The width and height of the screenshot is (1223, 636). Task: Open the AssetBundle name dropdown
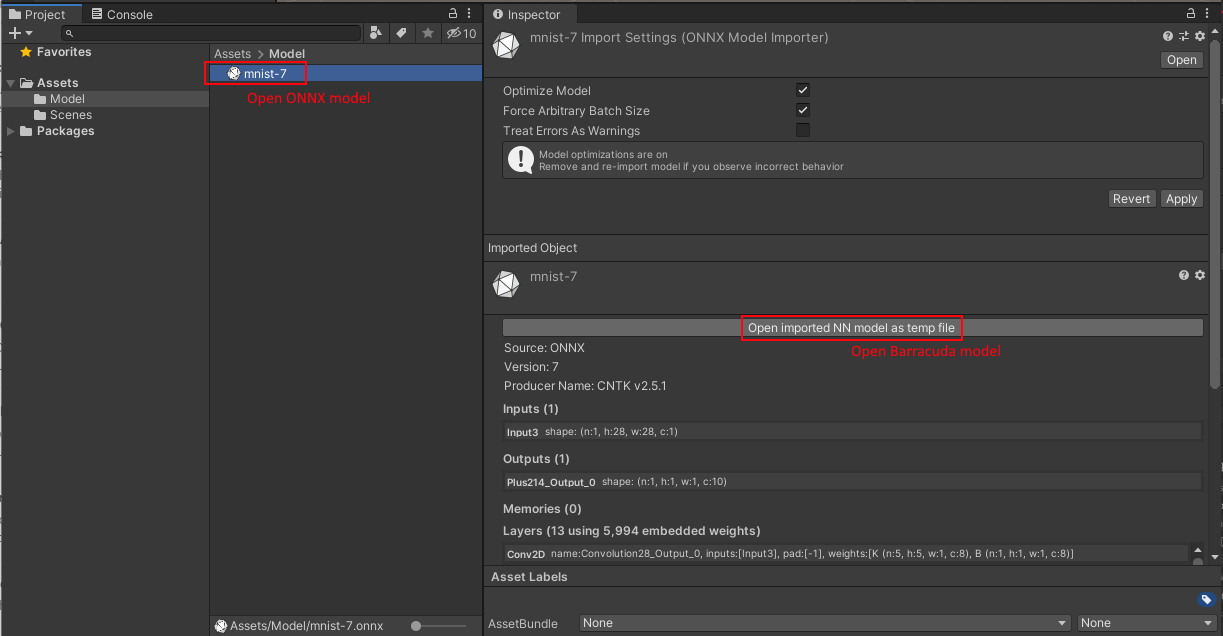824,623
